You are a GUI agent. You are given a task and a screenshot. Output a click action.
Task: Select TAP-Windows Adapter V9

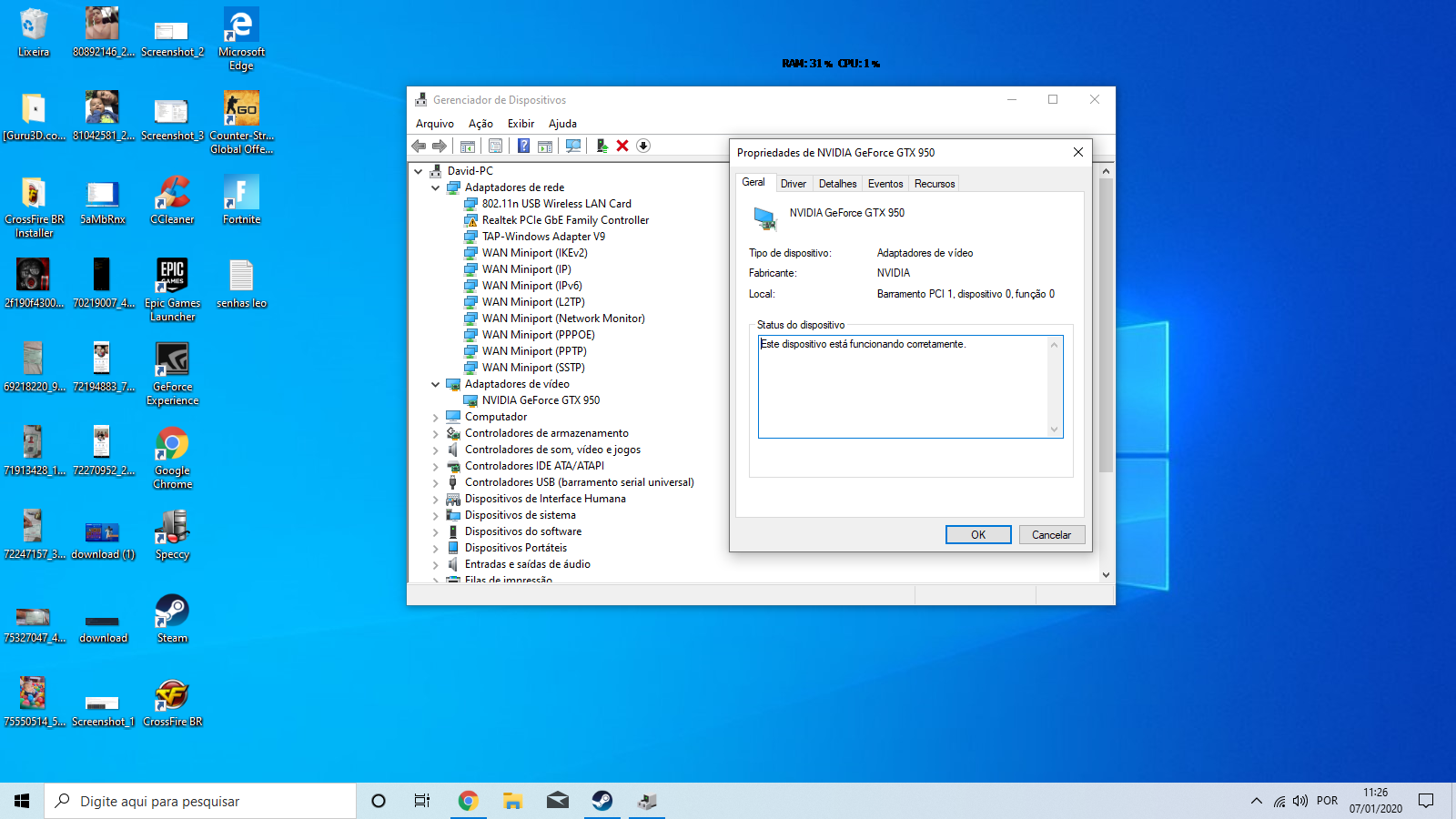tap(543, 237)
